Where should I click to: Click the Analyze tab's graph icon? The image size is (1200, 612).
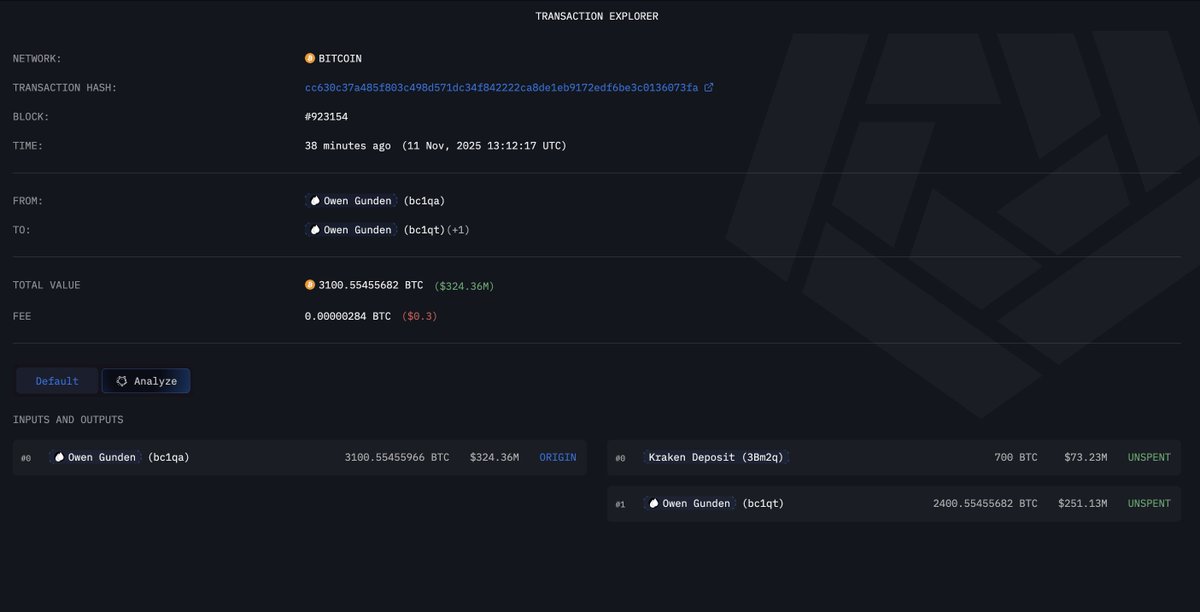[x=123, y=380]
